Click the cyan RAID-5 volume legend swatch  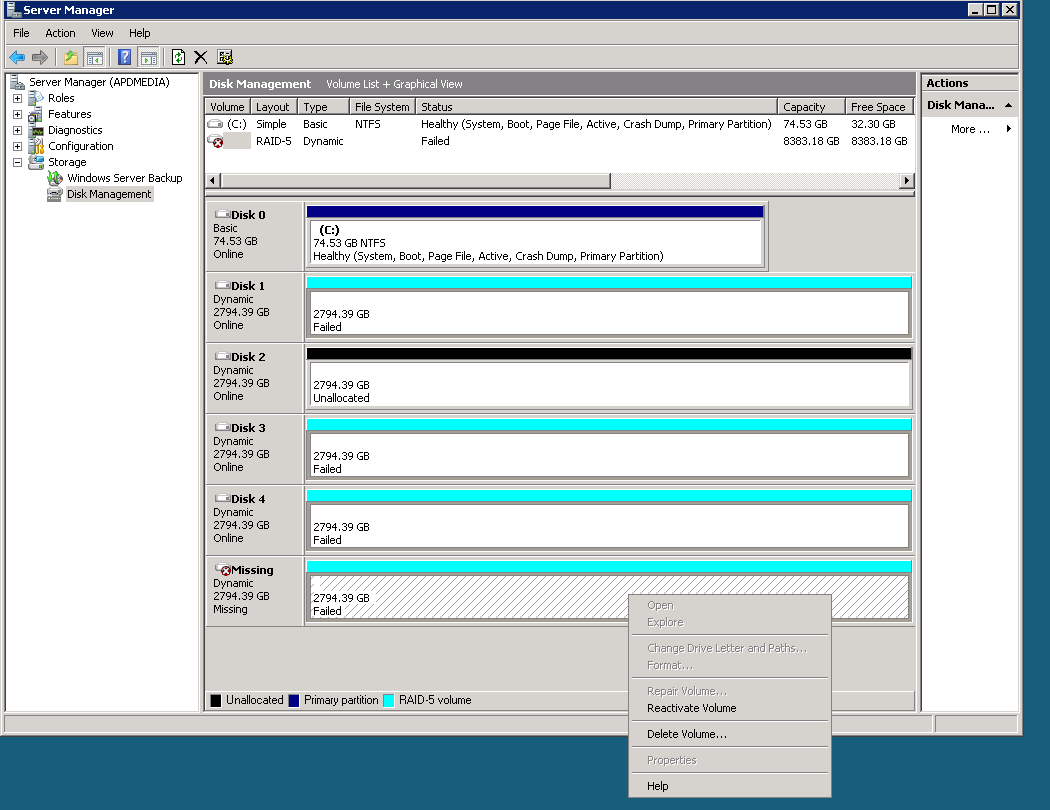[388, 701]
